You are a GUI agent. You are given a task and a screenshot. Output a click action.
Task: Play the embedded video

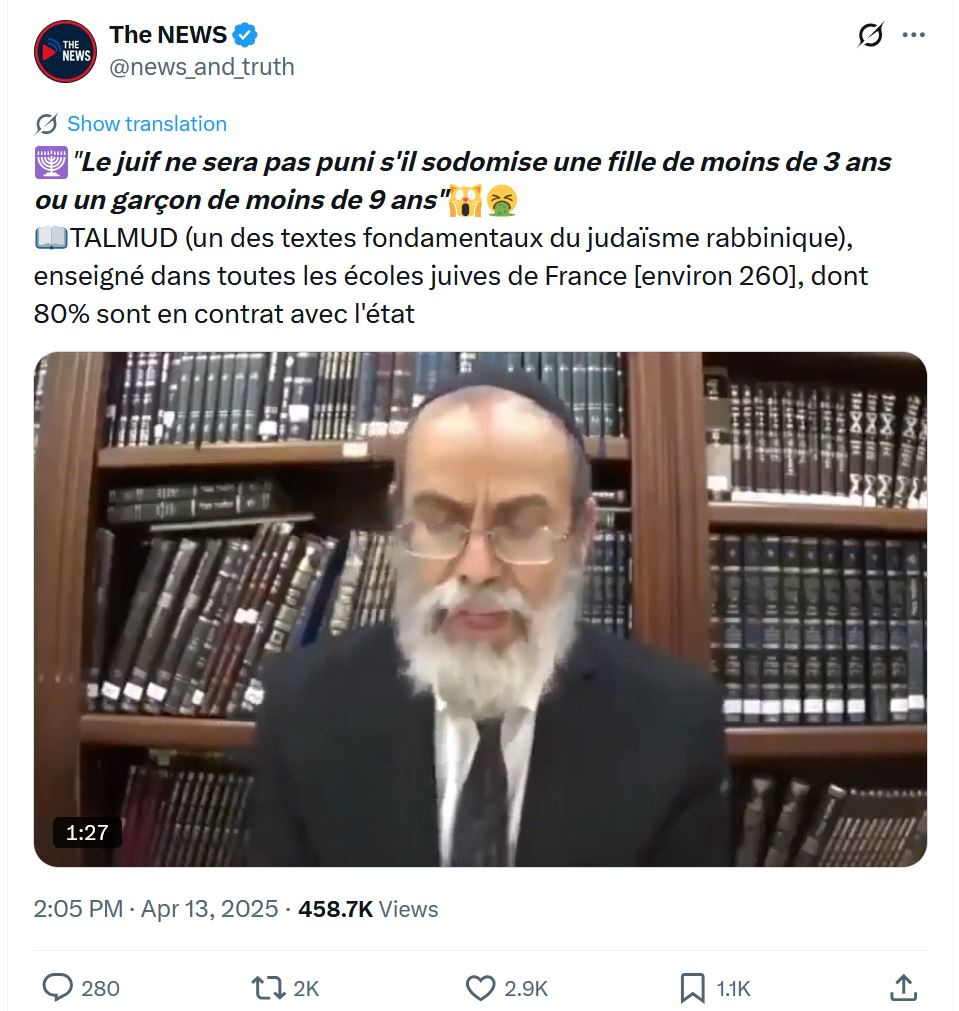[x=480, y=609]
